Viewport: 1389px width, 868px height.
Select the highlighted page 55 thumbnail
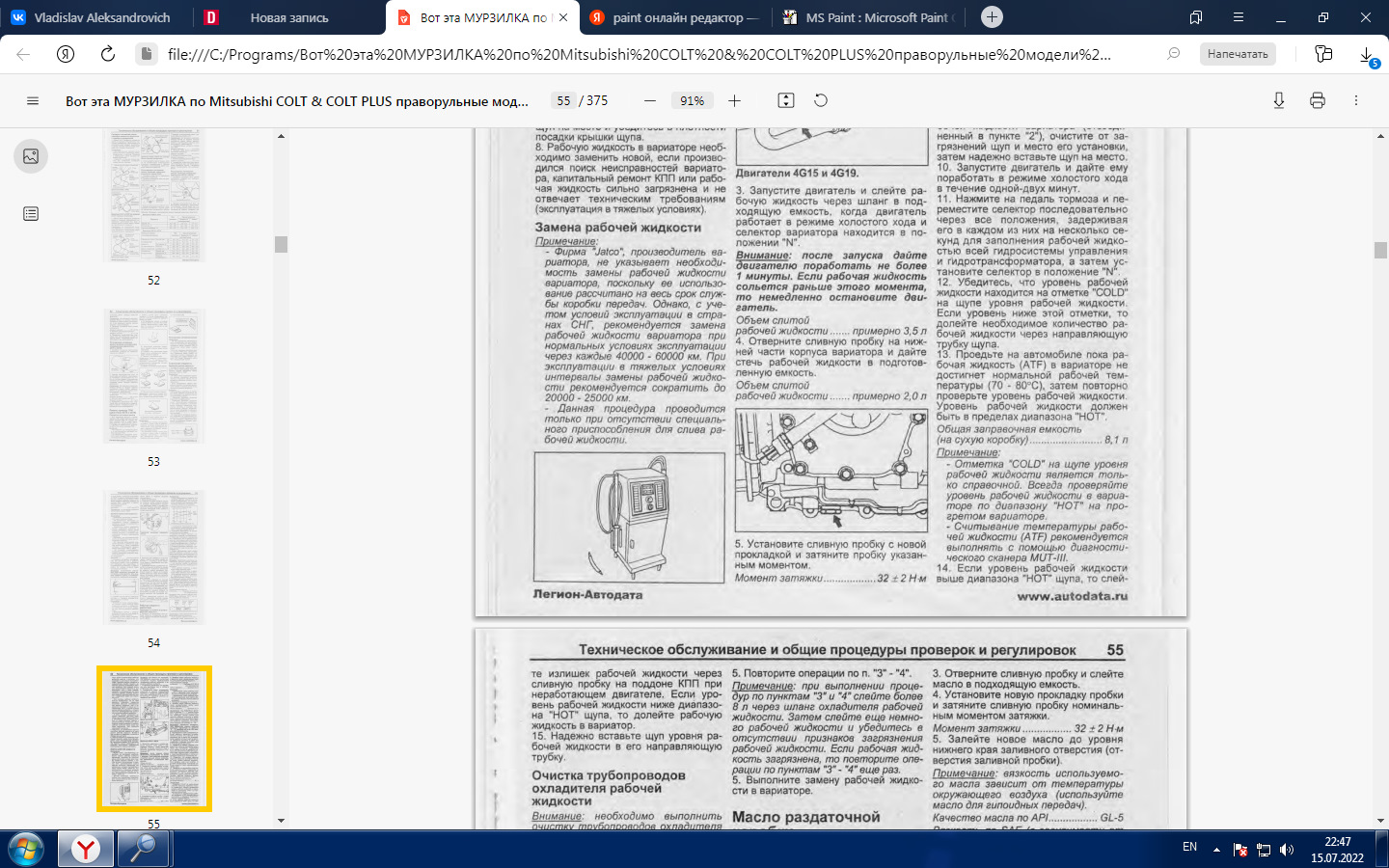click(x=153, y=739)
